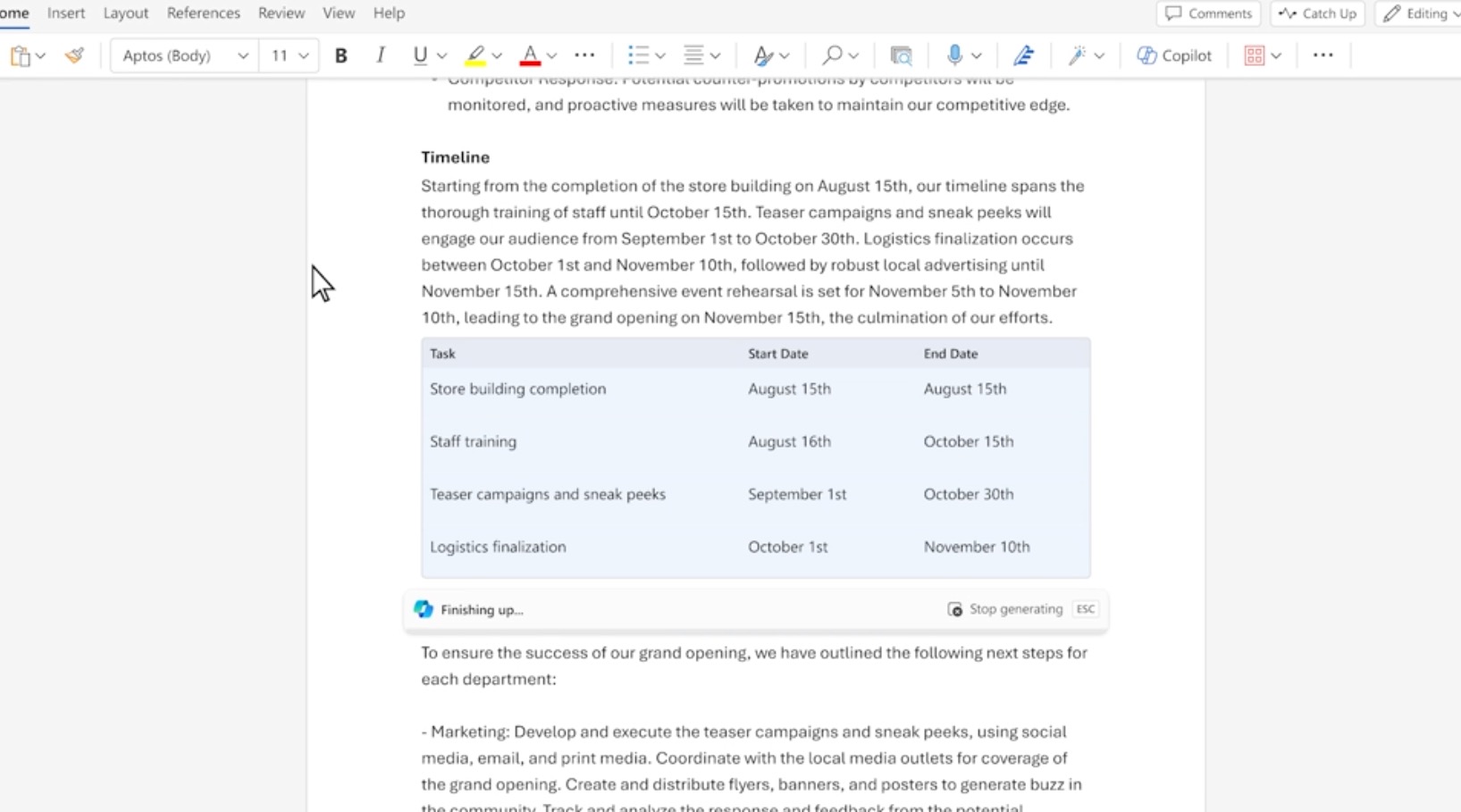
Task: Apply yellow text highlight color
Action: pyautogui.click(x=475, y=55)
